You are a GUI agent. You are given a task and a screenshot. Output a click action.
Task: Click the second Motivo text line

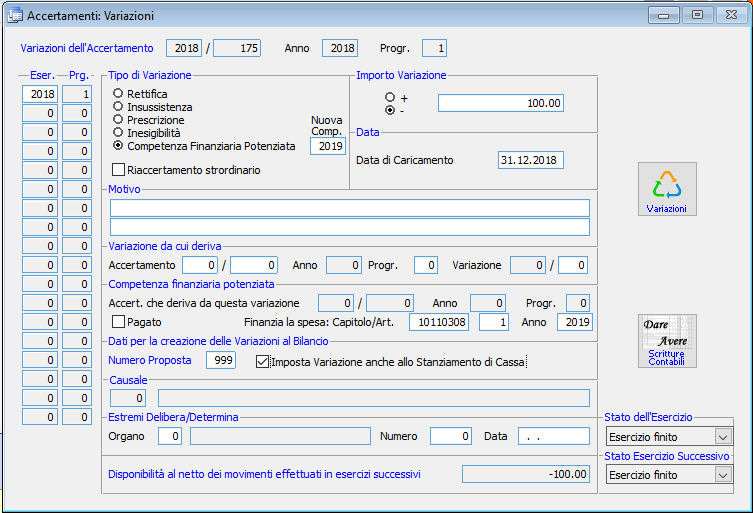350,227
